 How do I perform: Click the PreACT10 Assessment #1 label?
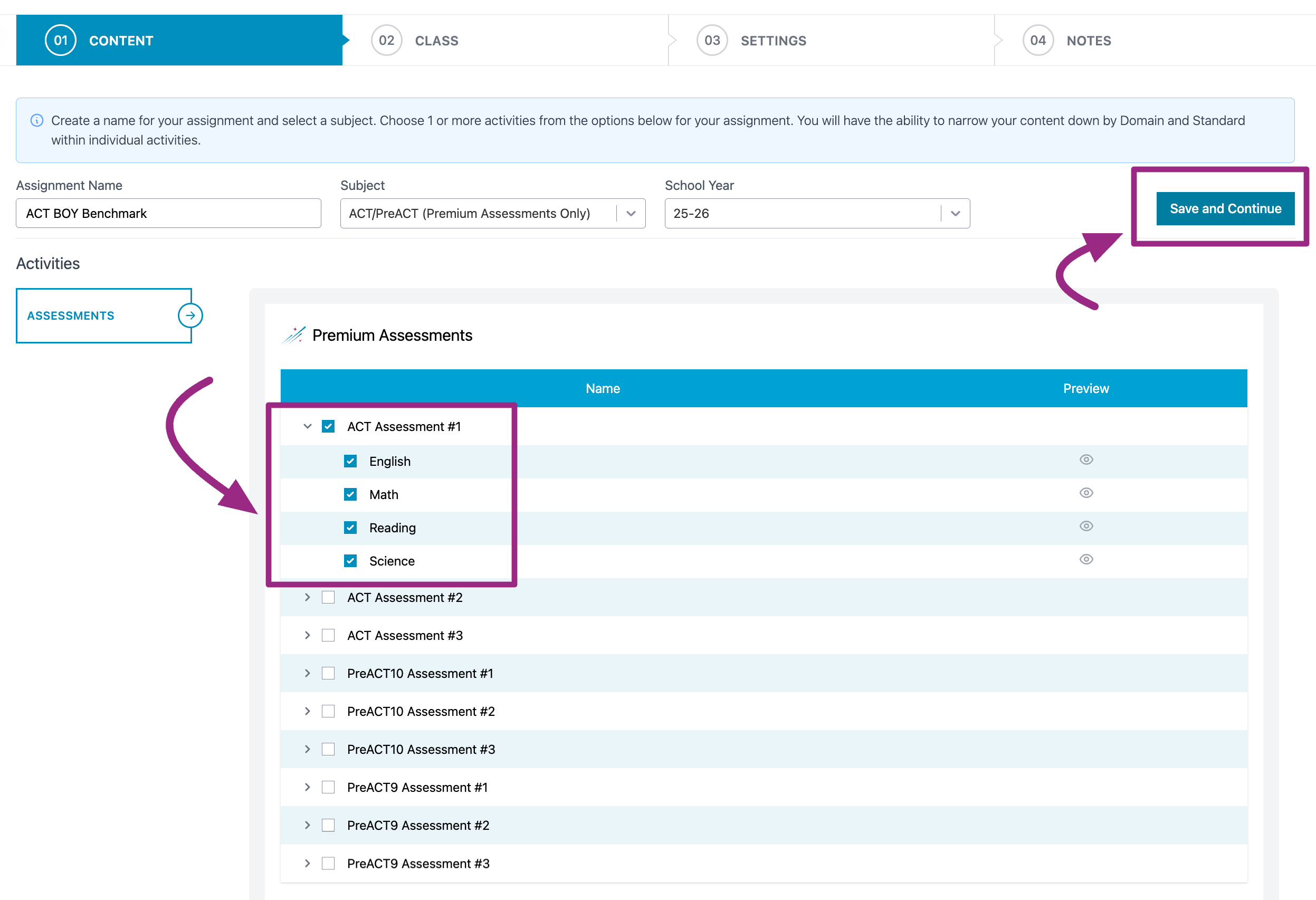420,673
